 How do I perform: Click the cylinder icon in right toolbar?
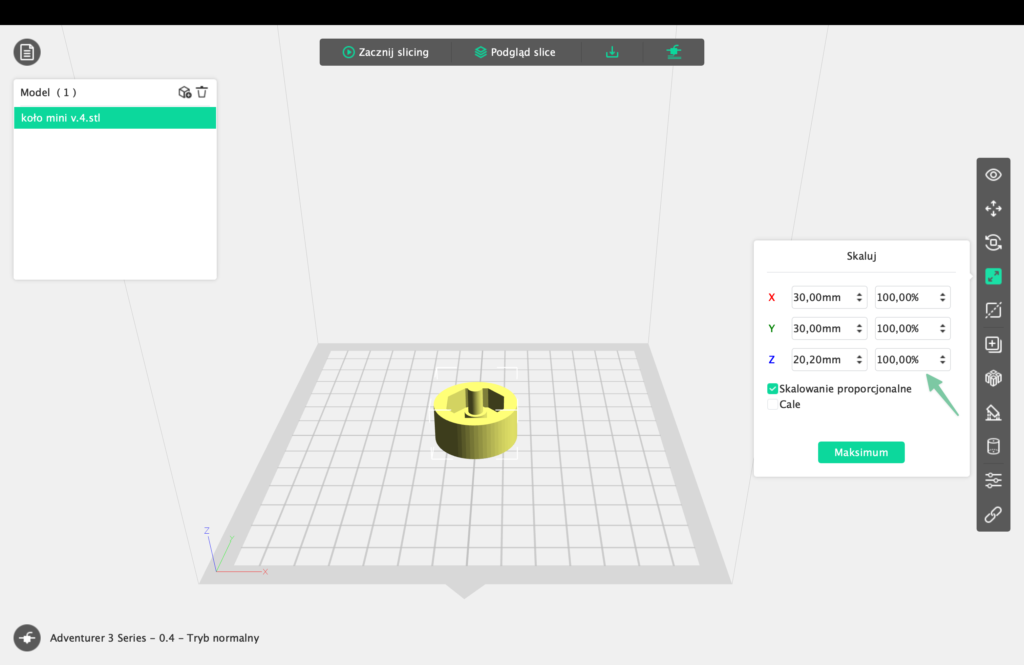point(993,446)
